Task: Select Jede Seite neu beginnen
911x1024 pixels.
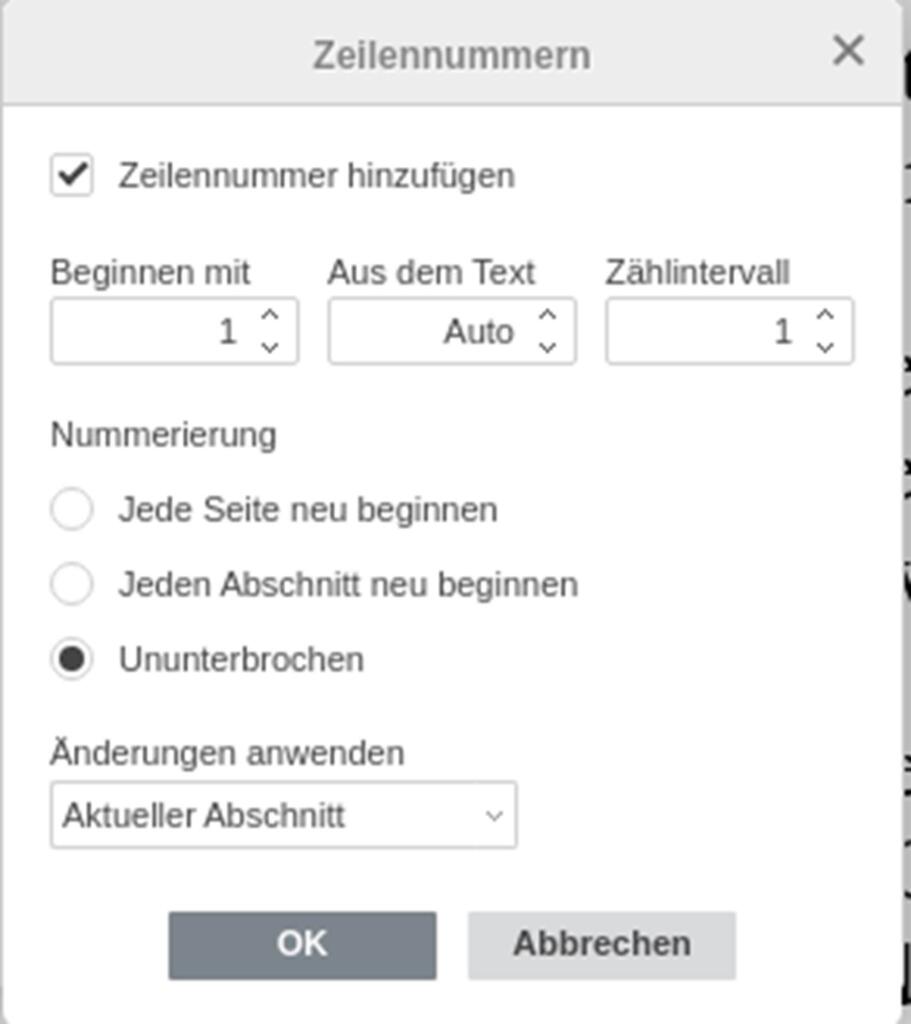Action: point(72,509)
